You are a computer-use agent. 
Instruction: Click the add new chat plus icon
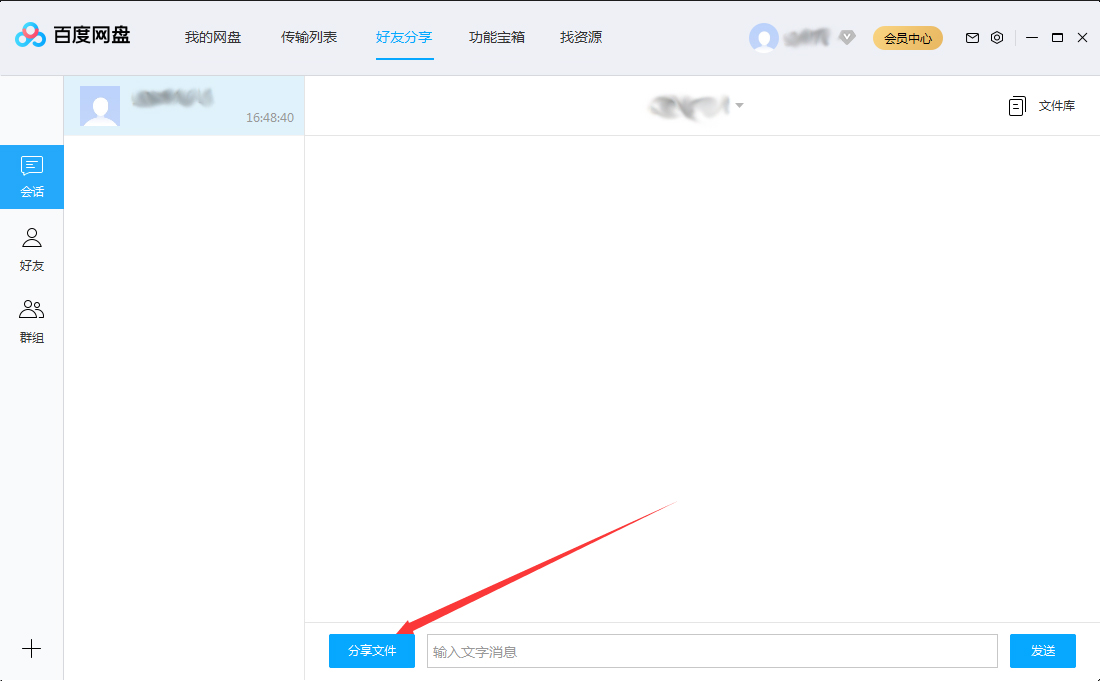pyautogui.click(x=31, y=648)
